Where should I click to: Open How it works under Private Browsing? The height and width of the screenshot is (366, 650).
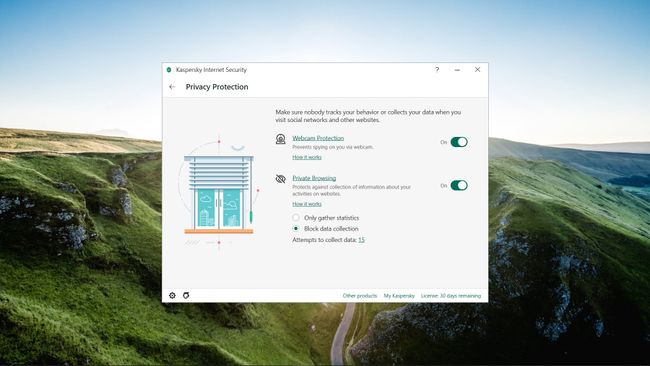coord(307,204)
